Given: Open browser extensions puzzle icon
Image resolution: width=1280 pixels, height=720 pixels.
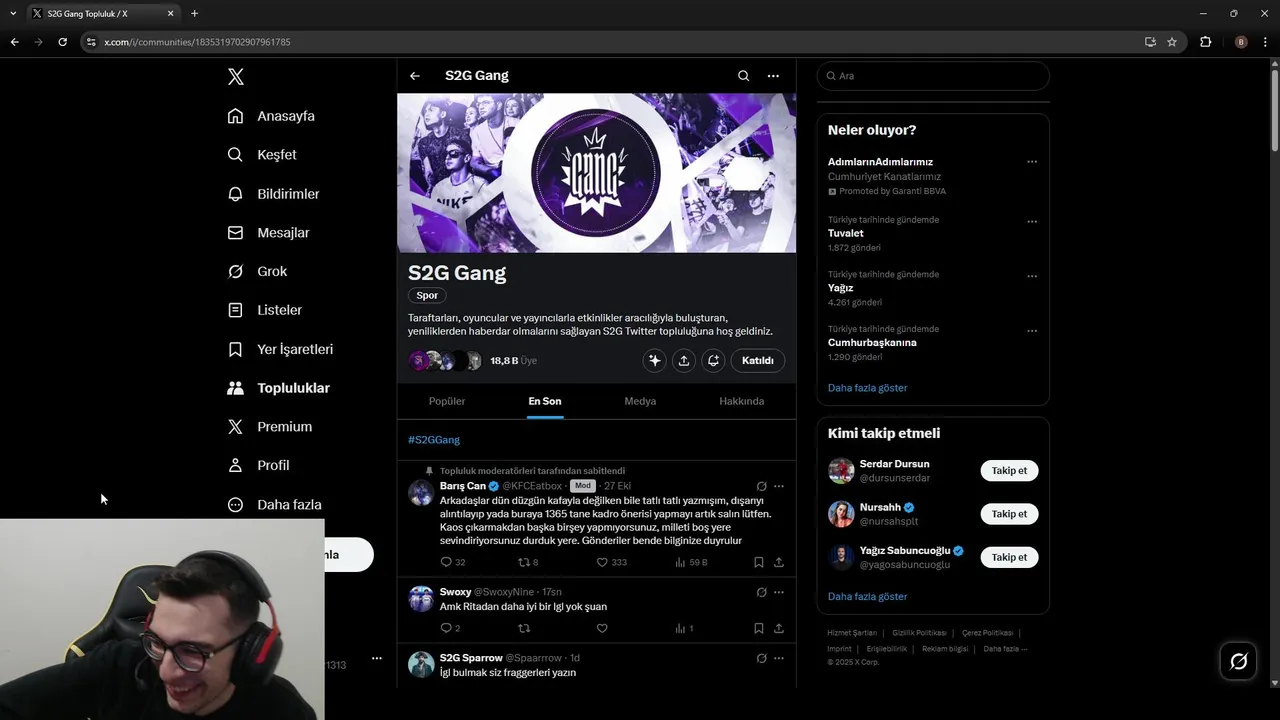Looking at the screenshot, I should coord(1205,42).
